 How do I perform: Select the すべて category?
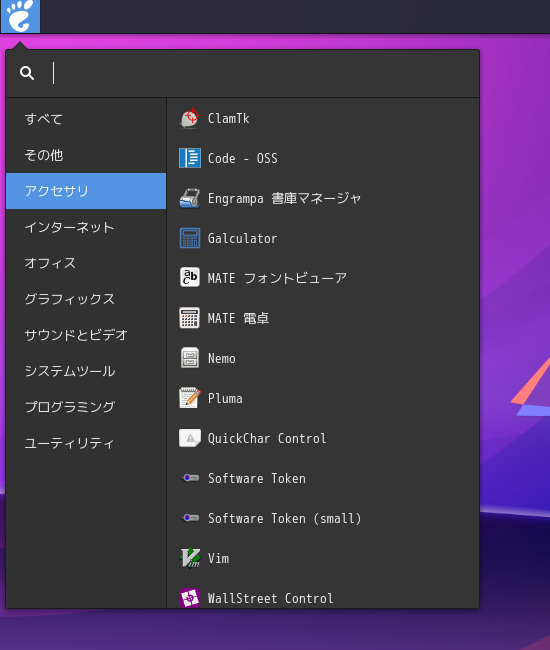tap(86, 119)
